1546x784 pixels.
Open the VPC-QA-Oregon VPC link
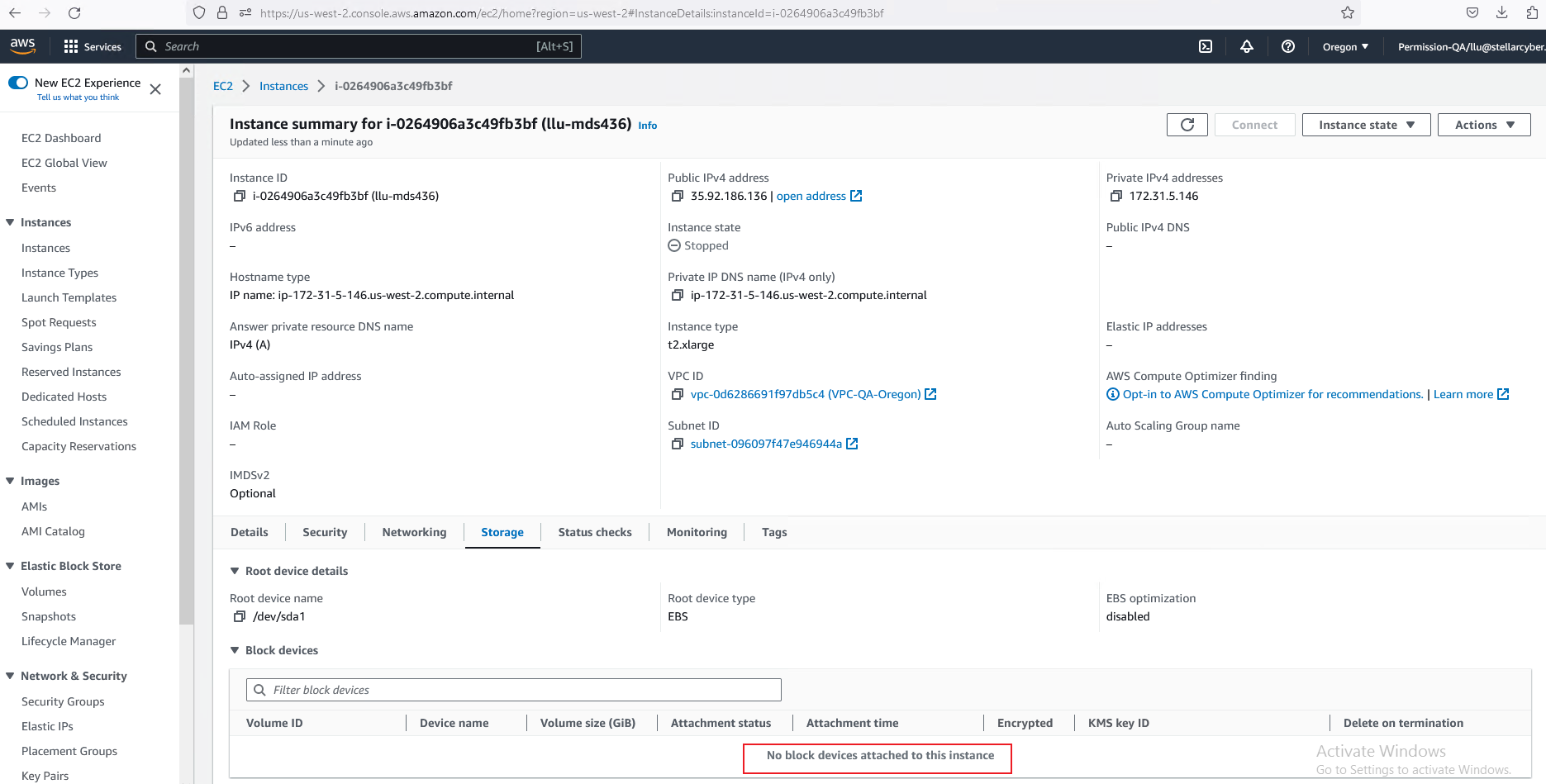point(805,394)
